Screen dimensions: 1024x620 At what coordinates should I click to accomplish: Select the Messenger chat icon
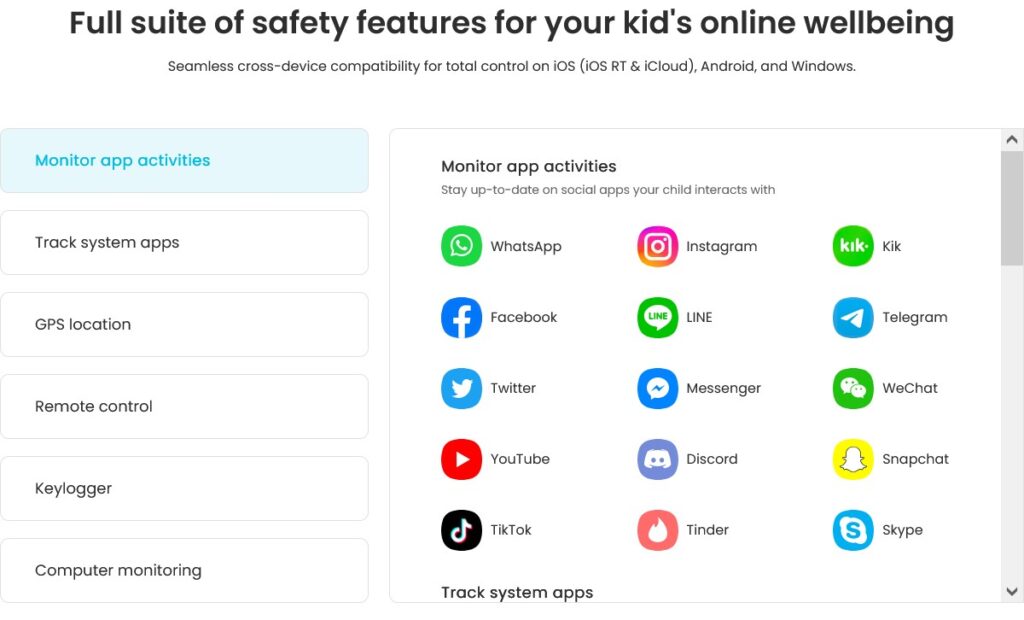tap(657, 388)
